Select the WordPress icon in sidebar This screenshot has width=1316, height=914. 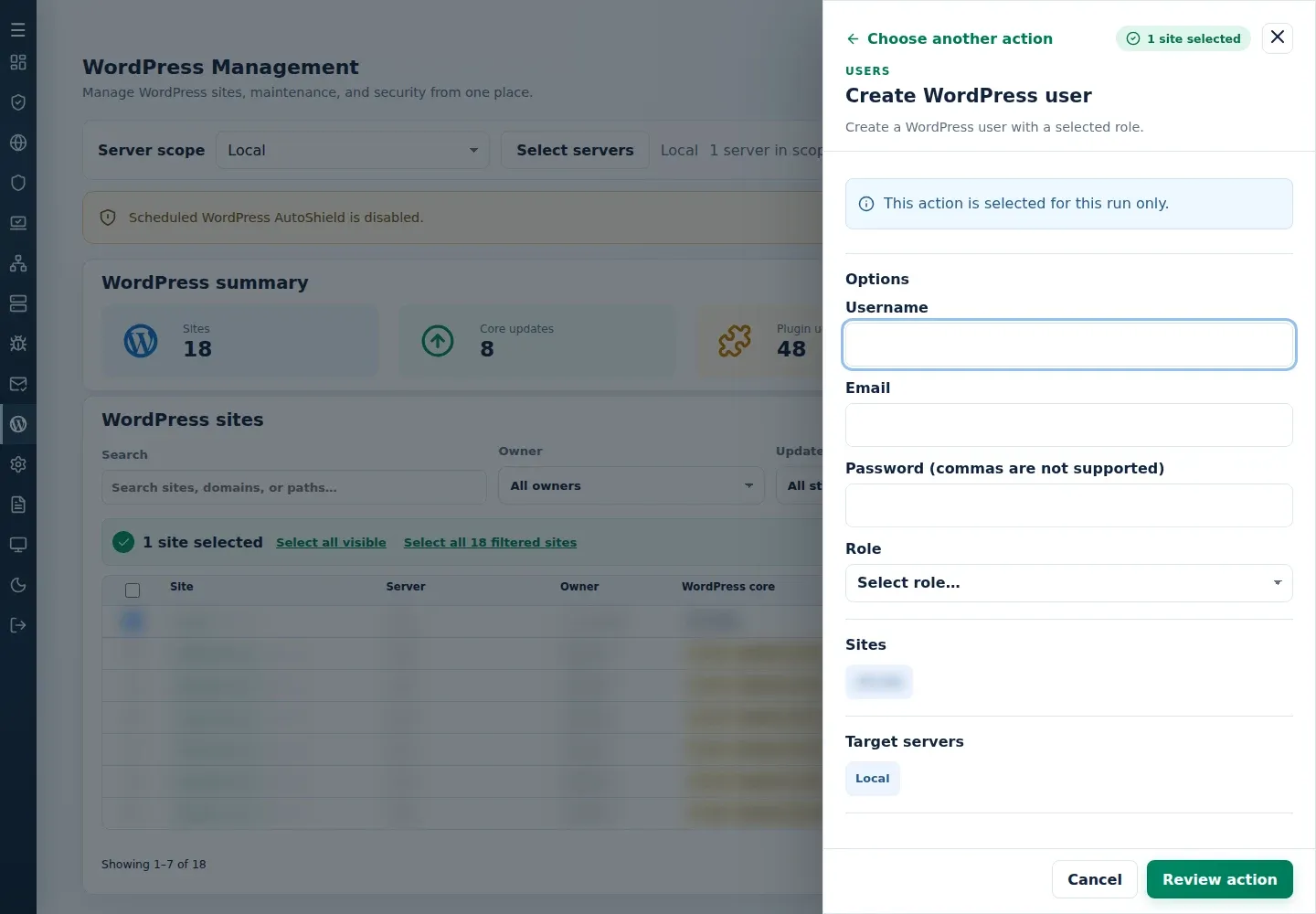coord(18,424)
